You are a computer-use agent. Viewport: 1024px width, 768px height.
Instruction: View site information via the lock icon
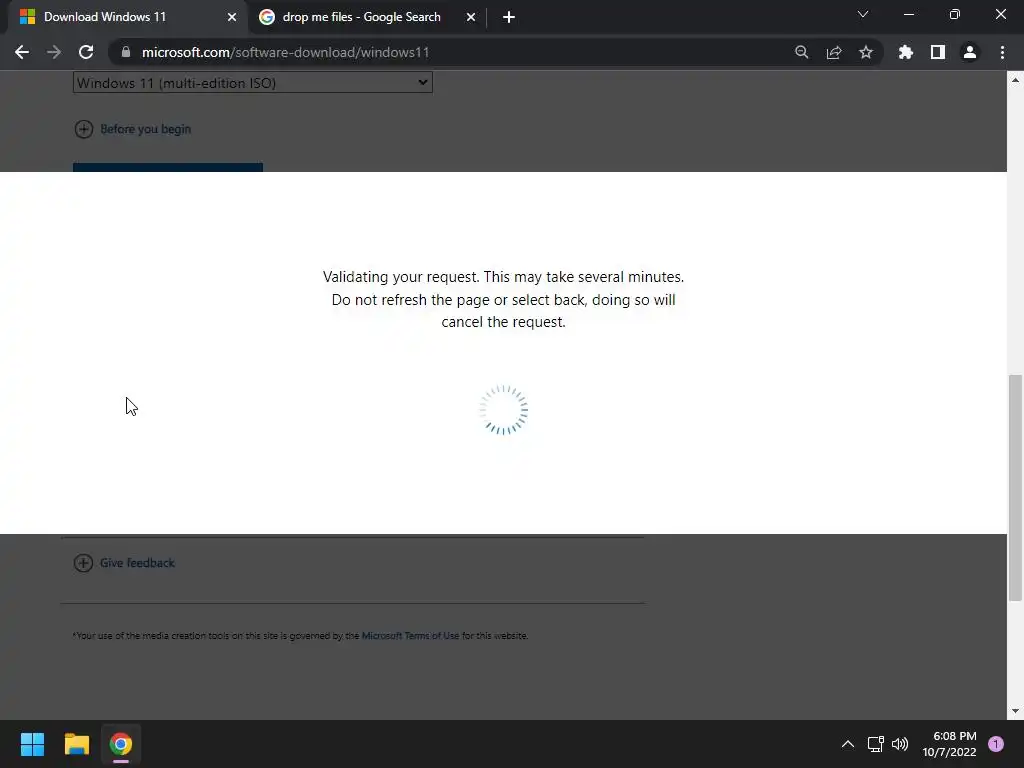(126, 52)
